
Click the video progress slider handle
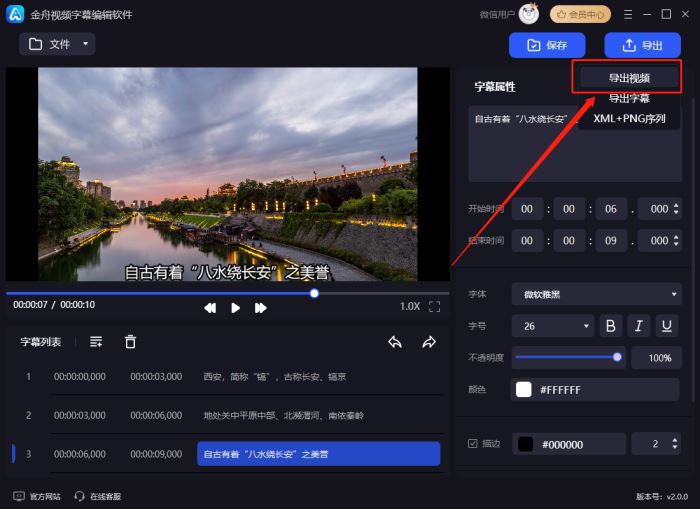[x=314, y=293]
